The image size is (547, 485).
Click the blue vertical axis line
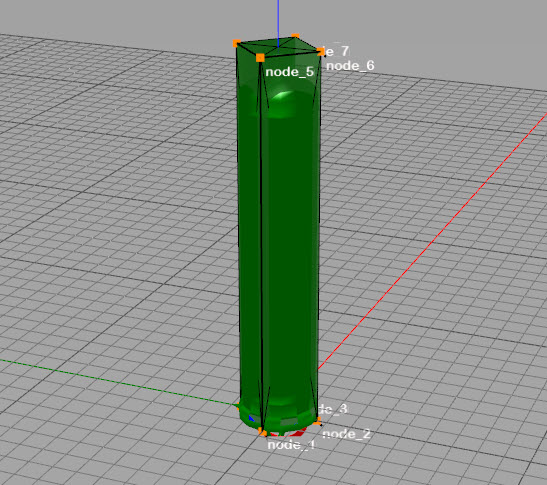click(x=278, y=23)
